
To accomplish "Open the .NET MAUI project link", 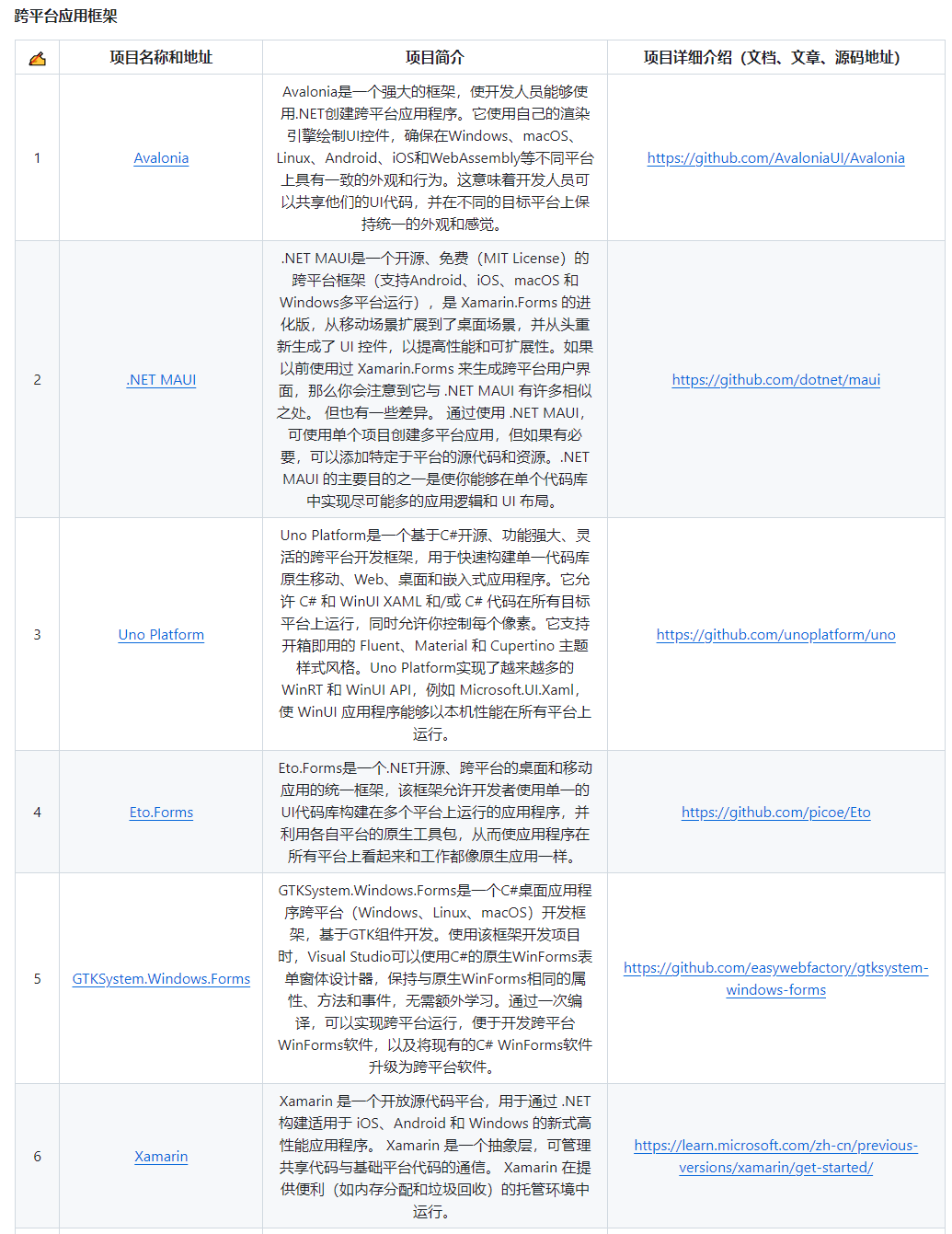I will (161, 380).
